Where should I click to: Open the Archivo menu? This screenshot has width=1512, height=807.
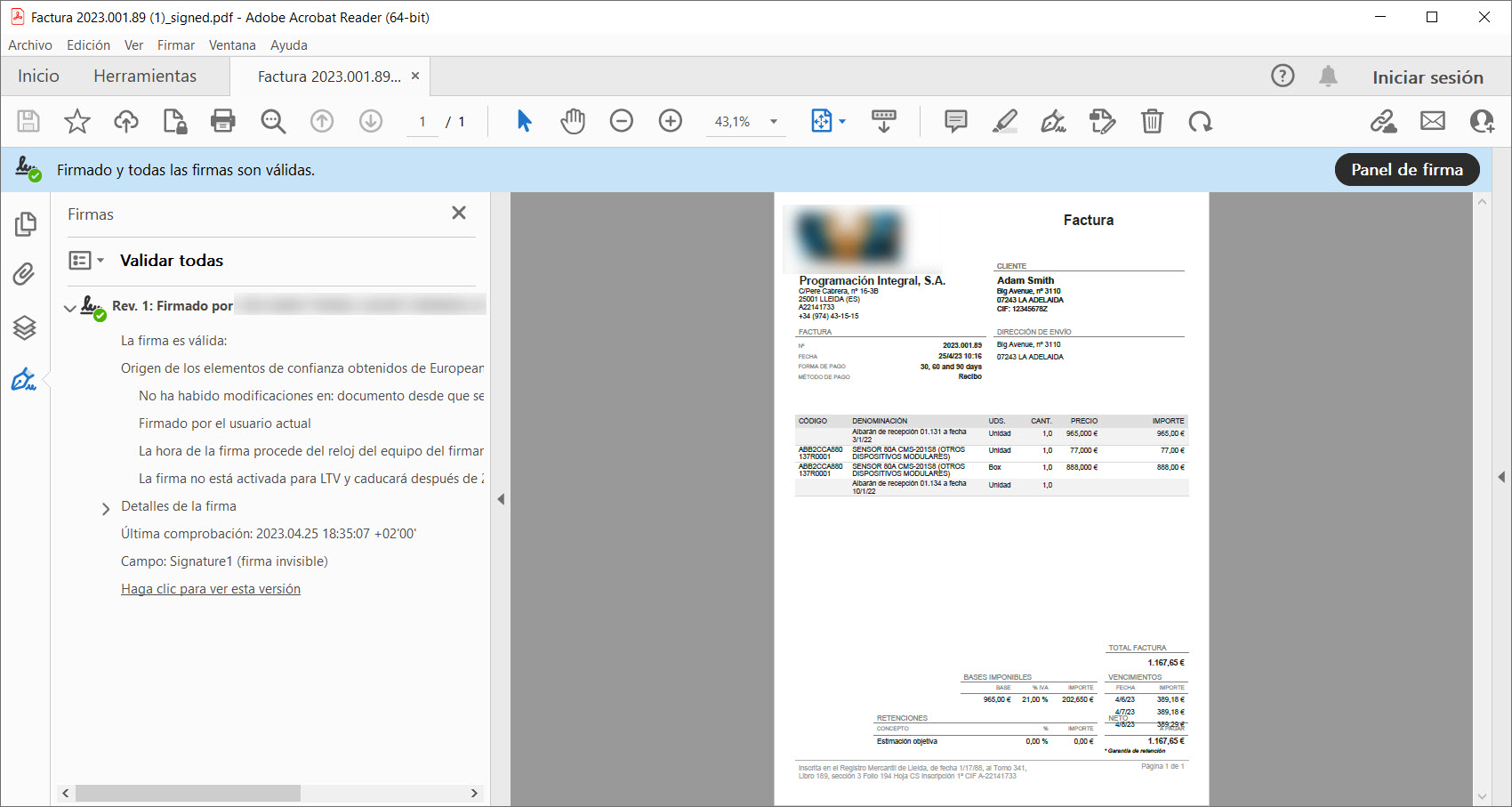30,45
